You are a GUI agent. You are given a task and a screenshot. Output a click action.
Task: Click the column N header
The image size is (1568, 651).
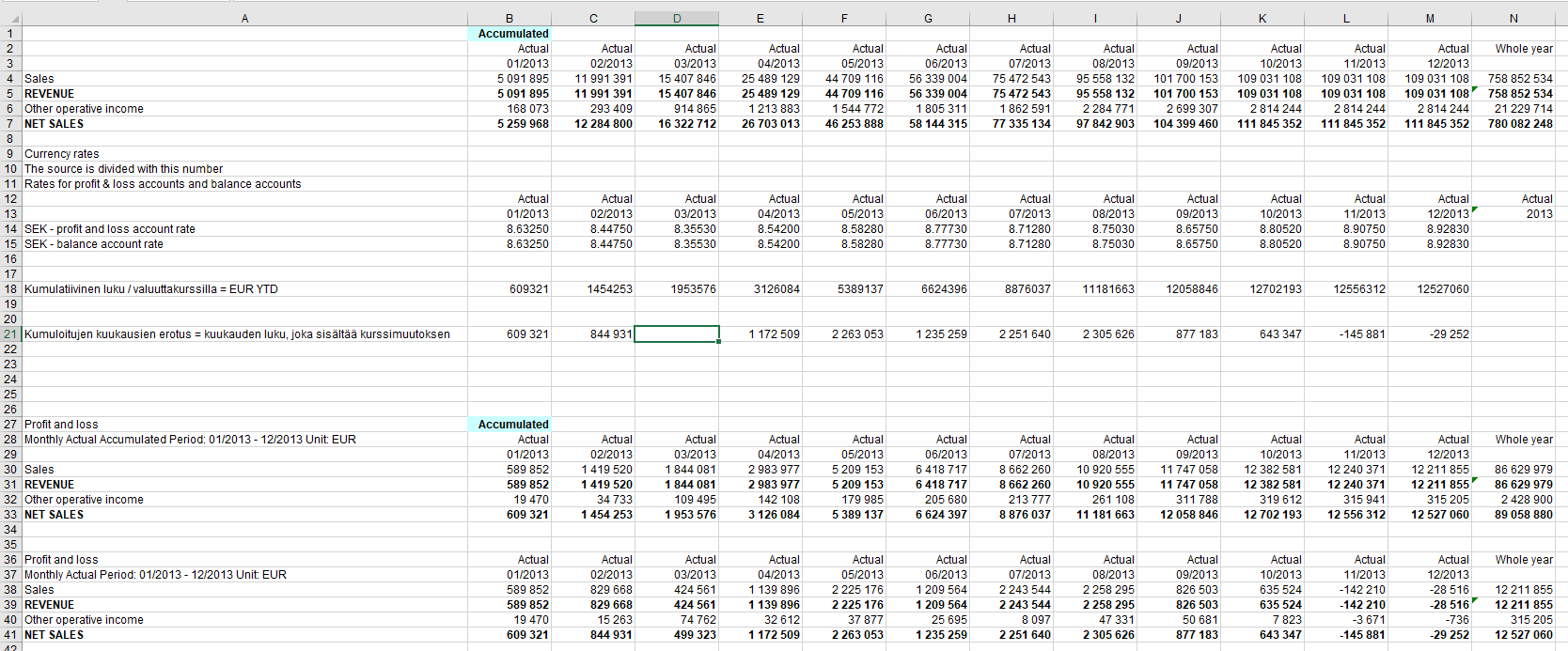tap(1513, 18)
